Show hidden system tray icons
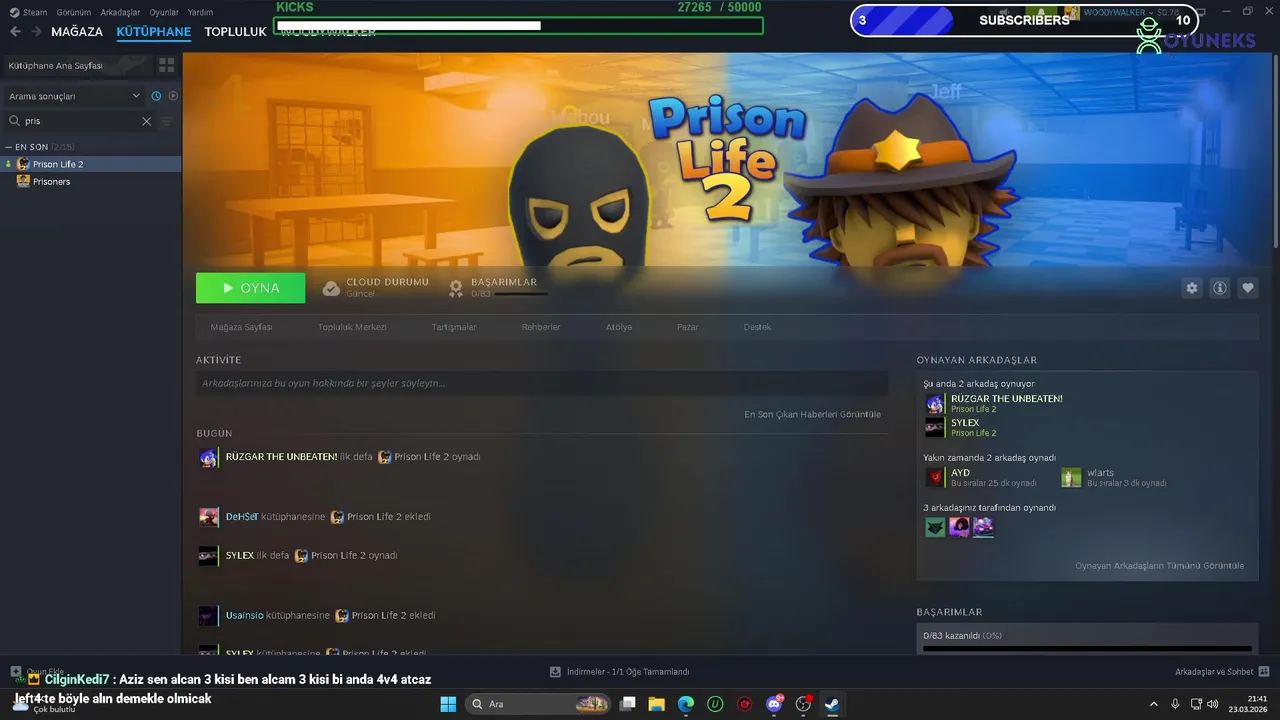 click(x=1153, y=704)
